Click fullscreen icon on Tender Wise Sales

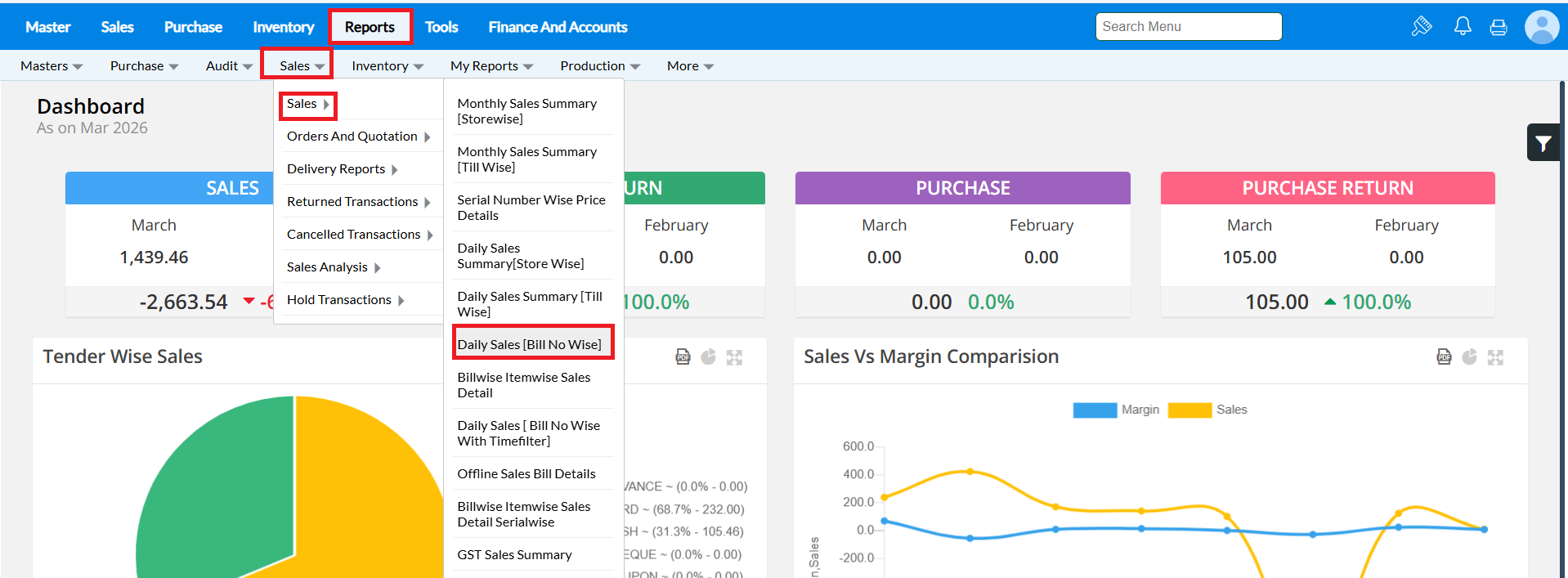734,357
